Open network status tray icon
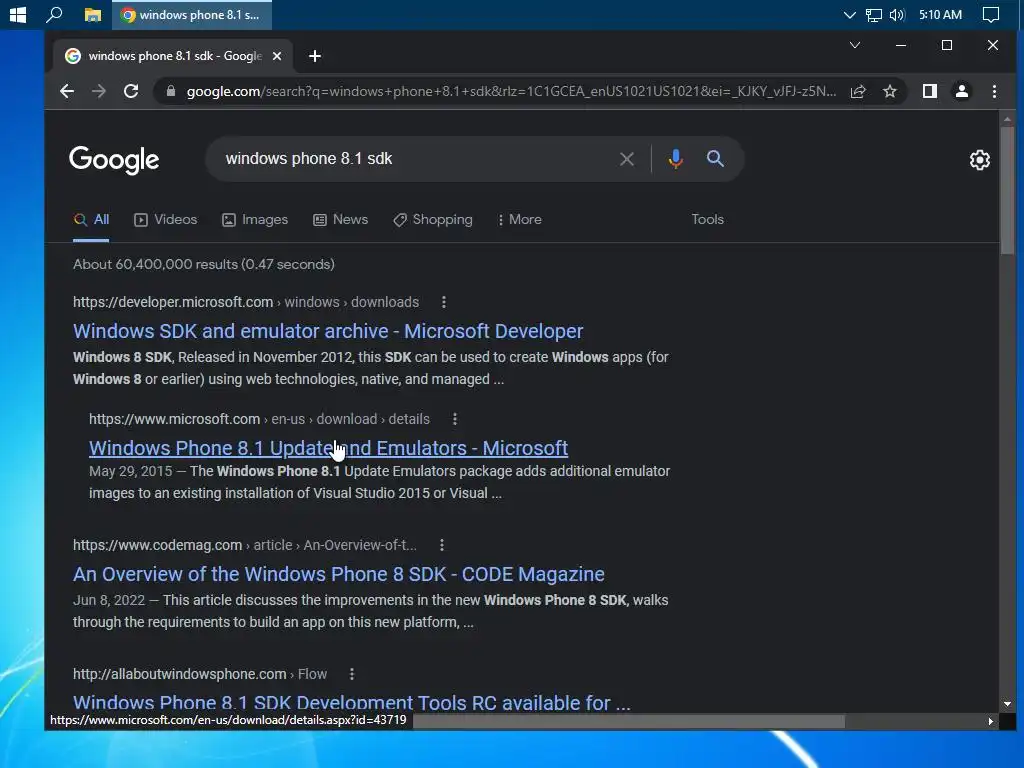Viewport: 1024px width, 768px height. click(x=873, y=14)
